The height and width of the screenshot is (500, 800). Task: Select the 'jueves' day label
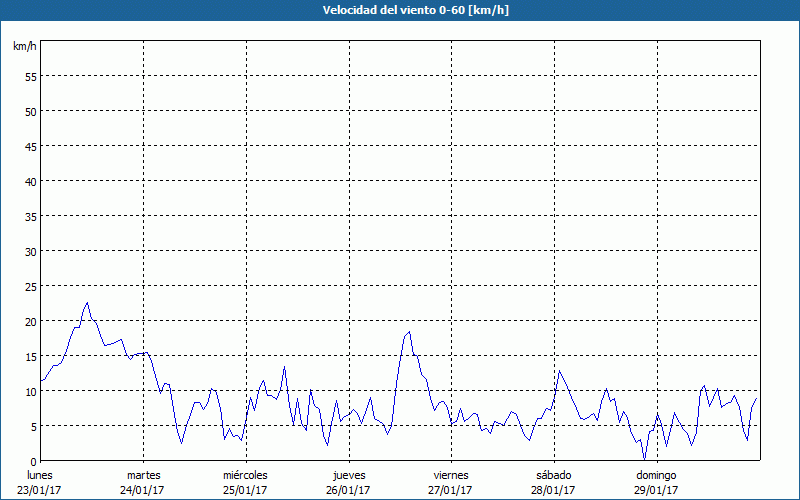(x=348, y=475)
